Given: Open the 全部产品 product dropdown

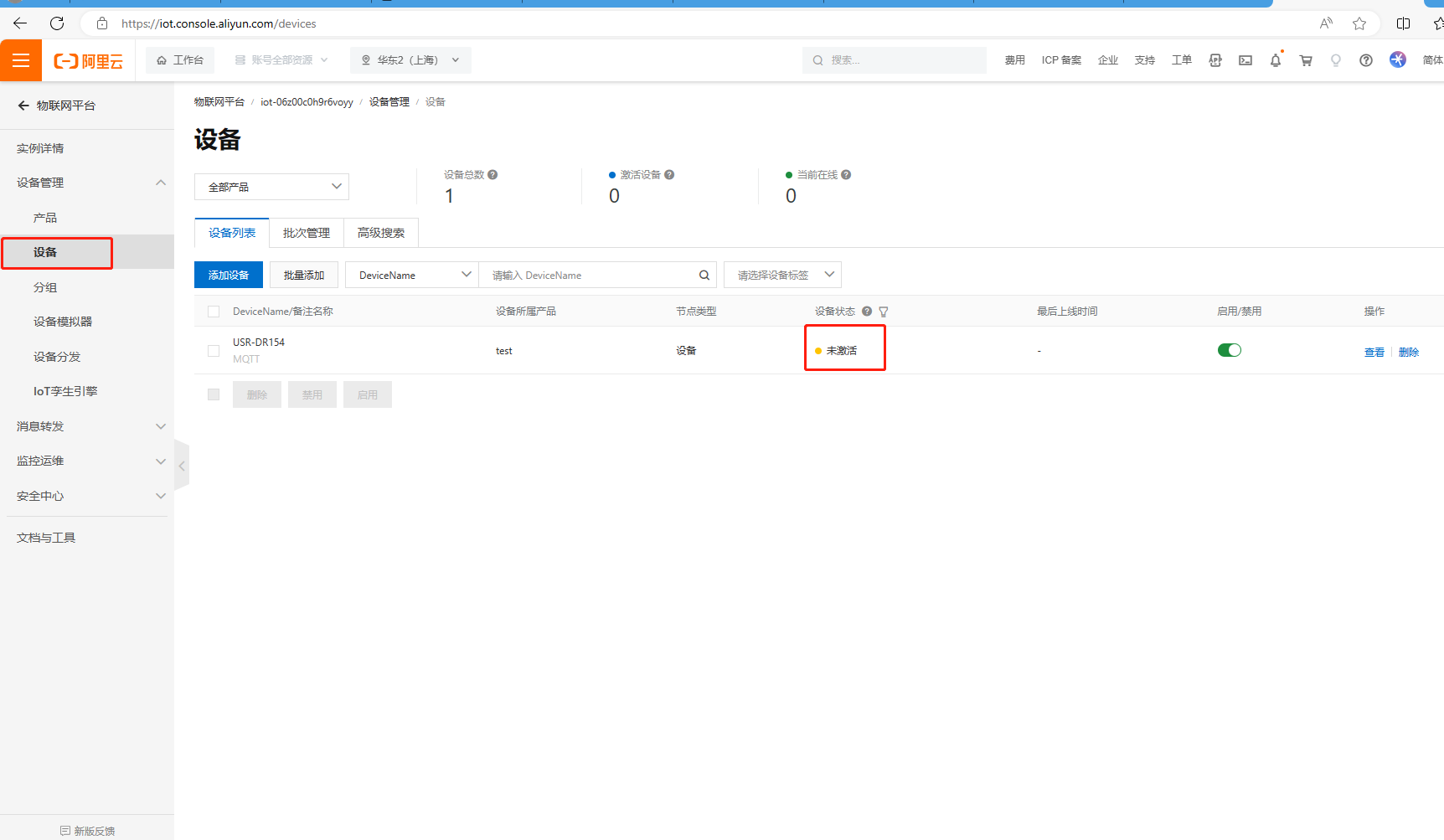Looking at the screenshot, I should 271,187.
